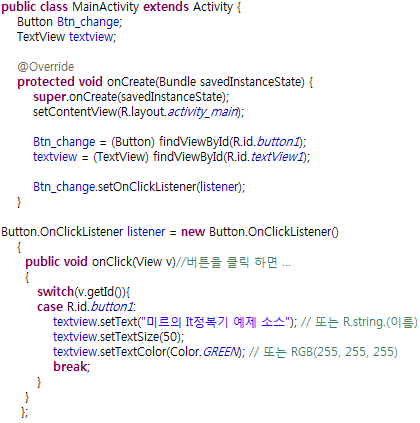Click the setTextSize(50) call
The width and height of the screenshot is (420, 423).
point(118,337)
